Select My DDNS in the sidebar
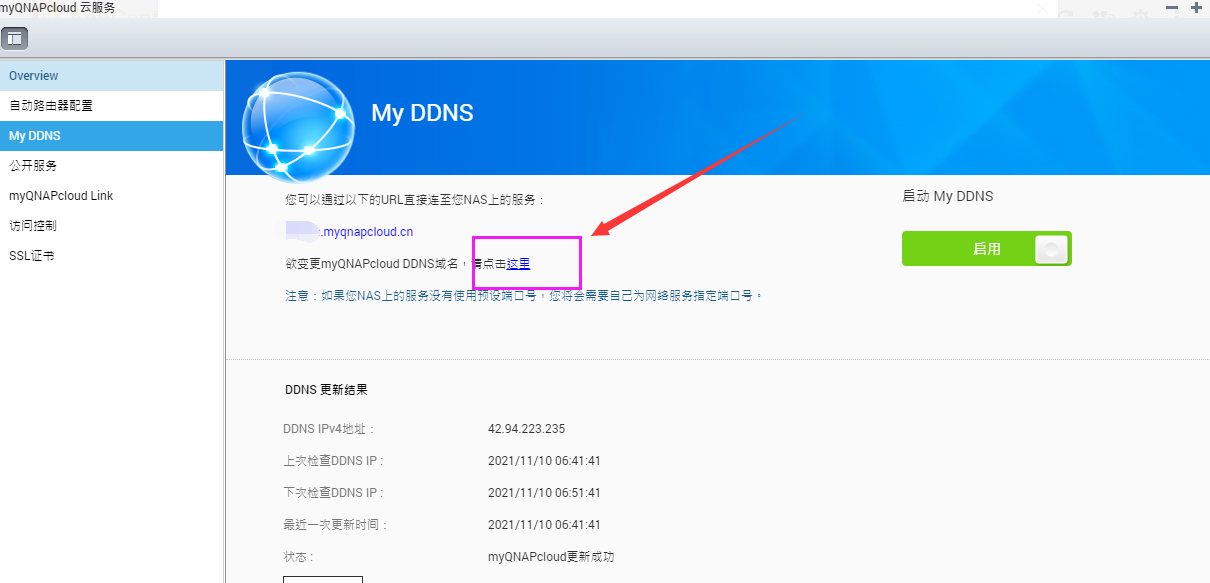The width and height of the screenshot is (1210, 583). tap(111, 136)
